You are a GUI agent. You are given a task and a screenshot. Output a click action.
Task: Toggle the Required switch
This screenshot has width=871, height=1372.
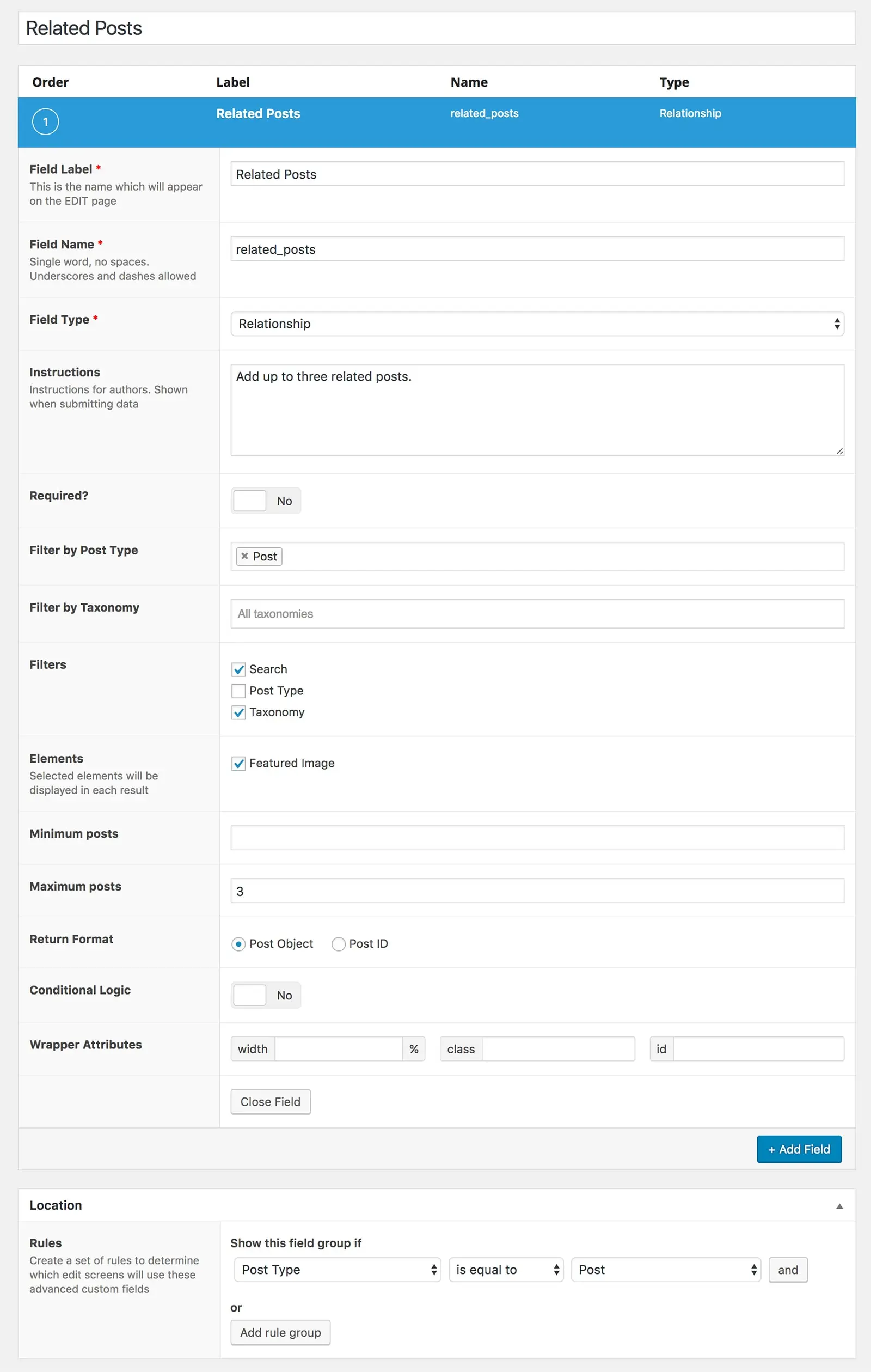point(266,501)
